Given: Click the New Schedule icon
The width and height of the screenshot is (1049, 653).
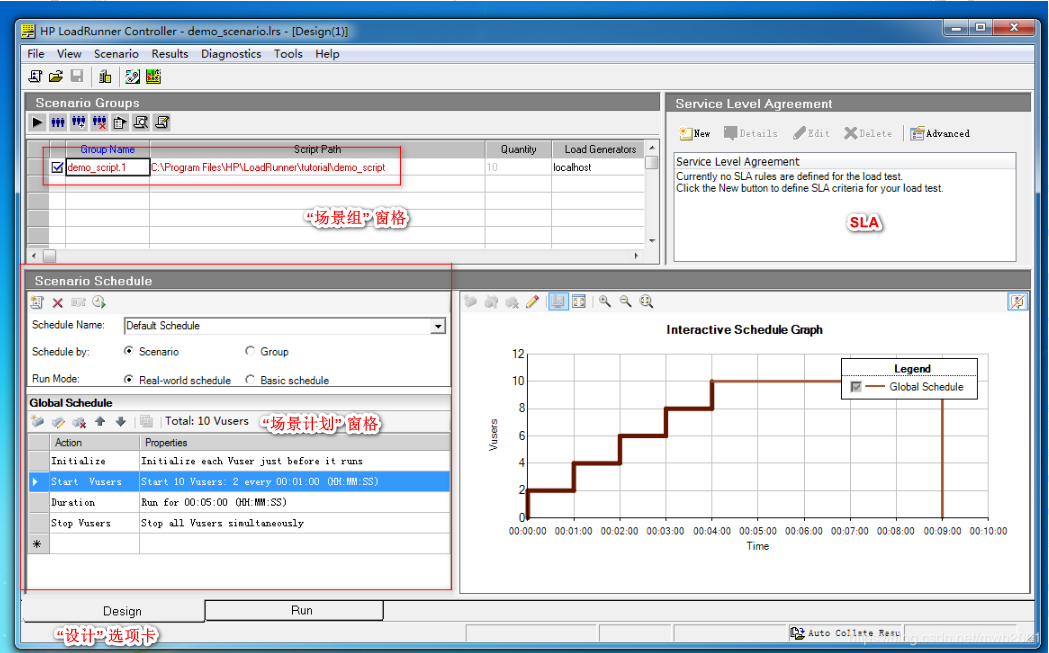Looking at the screenshot, I should (x=37, y=302).
